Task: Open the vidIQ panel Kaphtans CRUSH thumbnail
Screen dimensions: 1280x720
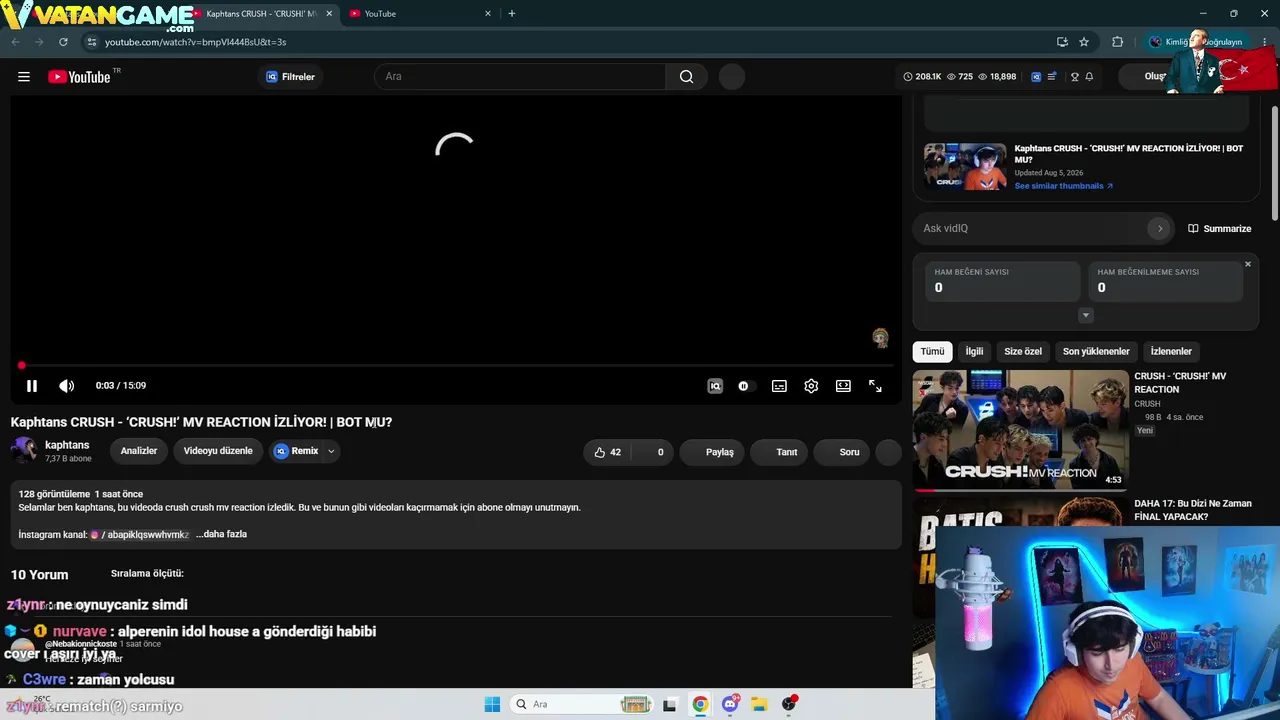Action: coord(965,165)
